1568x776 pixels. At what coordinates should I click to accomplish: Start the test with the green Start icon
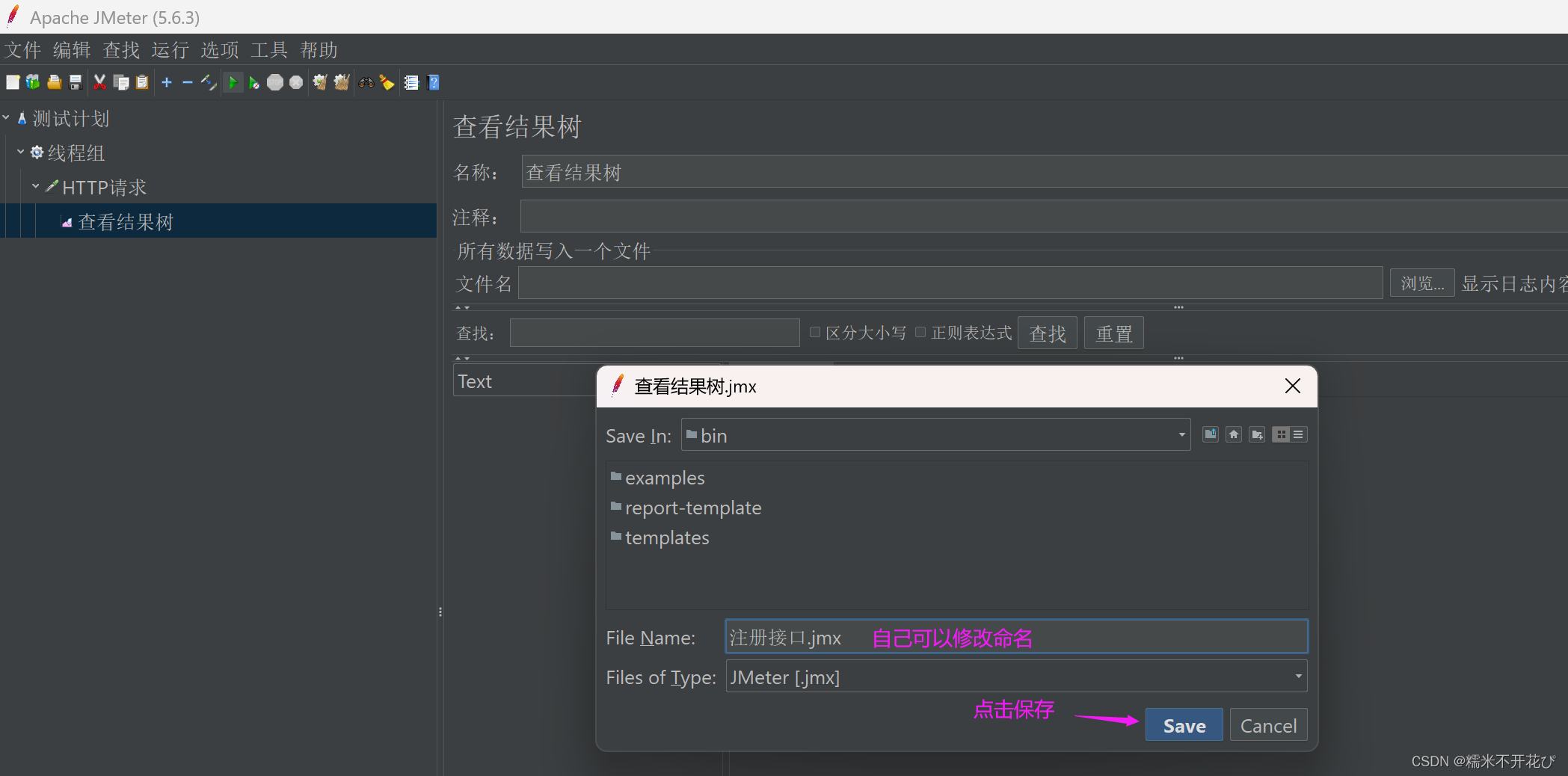point(233,82)
